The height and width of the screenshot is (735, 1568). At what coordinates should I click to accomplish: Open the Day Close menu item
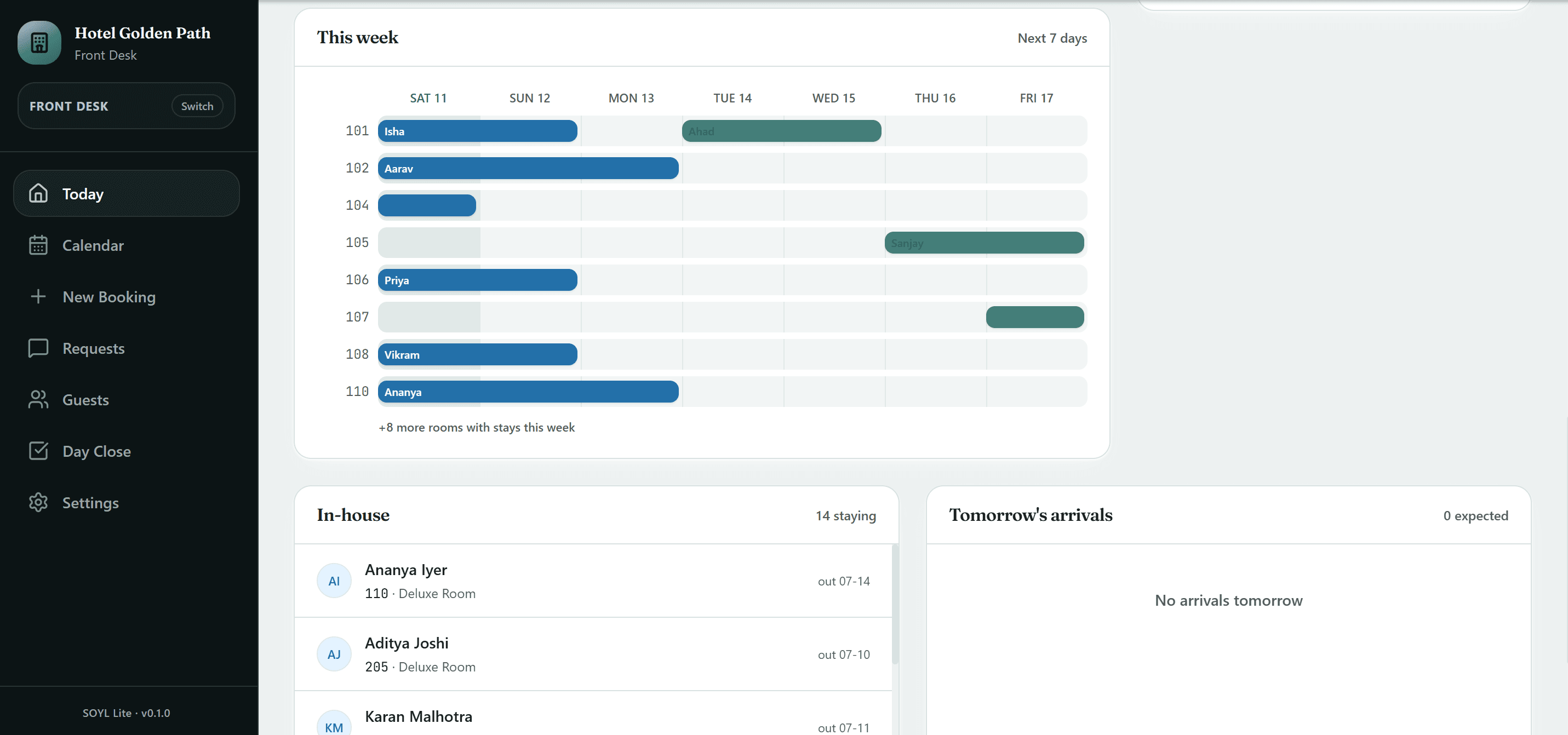[127, 451]
